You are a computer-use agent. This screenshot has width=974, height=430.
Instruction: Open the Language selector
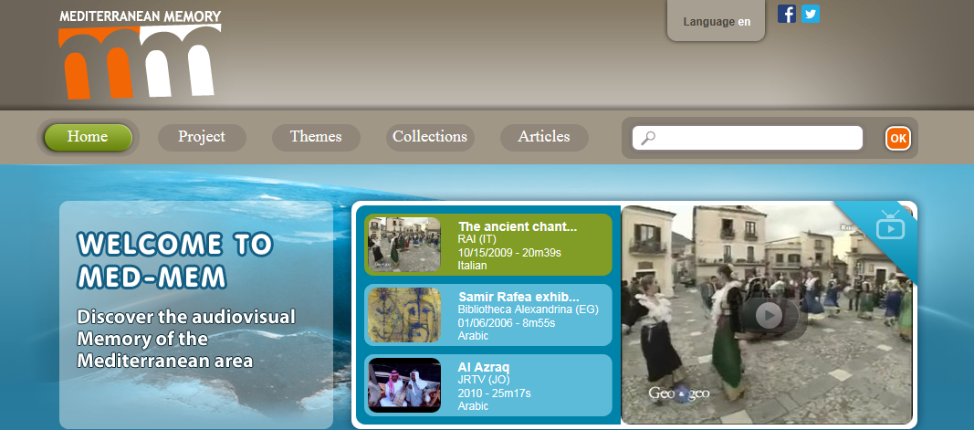[716, 22]
